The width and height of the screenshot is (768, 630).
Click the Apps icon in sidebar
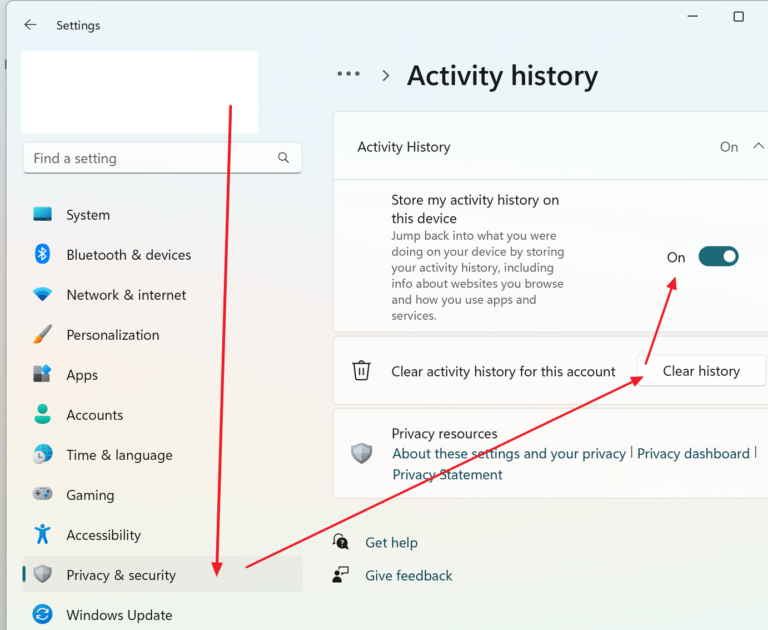[42, 374]
